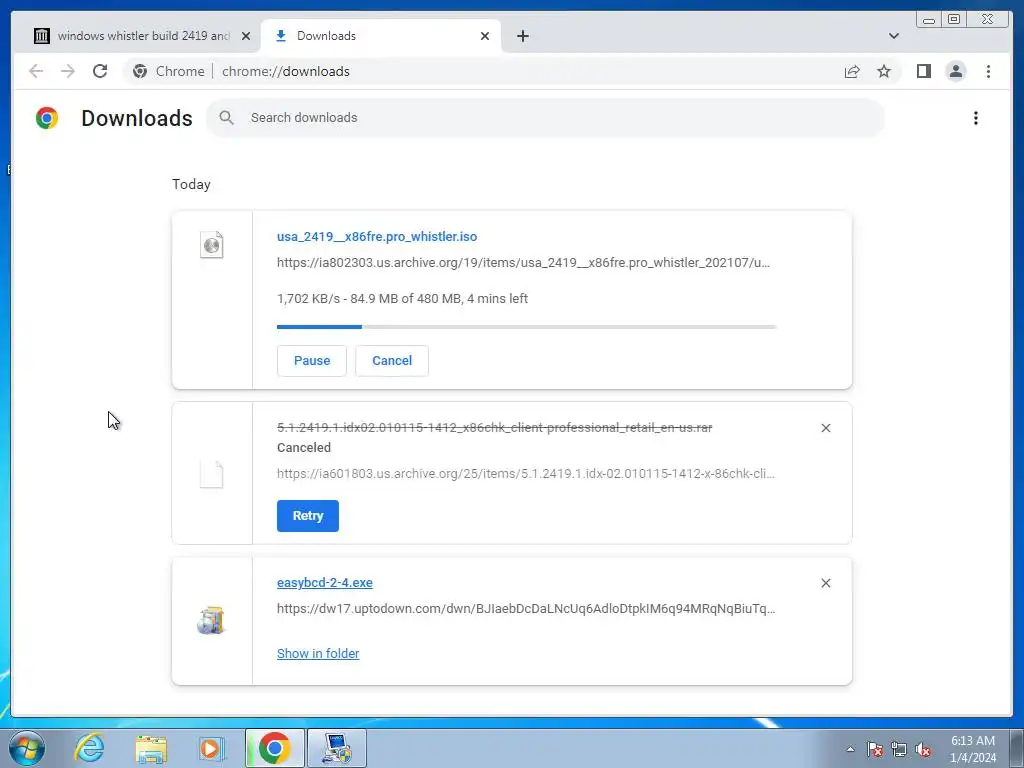
Task: Click the Today date heading
Action: pyautogui.click(x=191, y=184)
